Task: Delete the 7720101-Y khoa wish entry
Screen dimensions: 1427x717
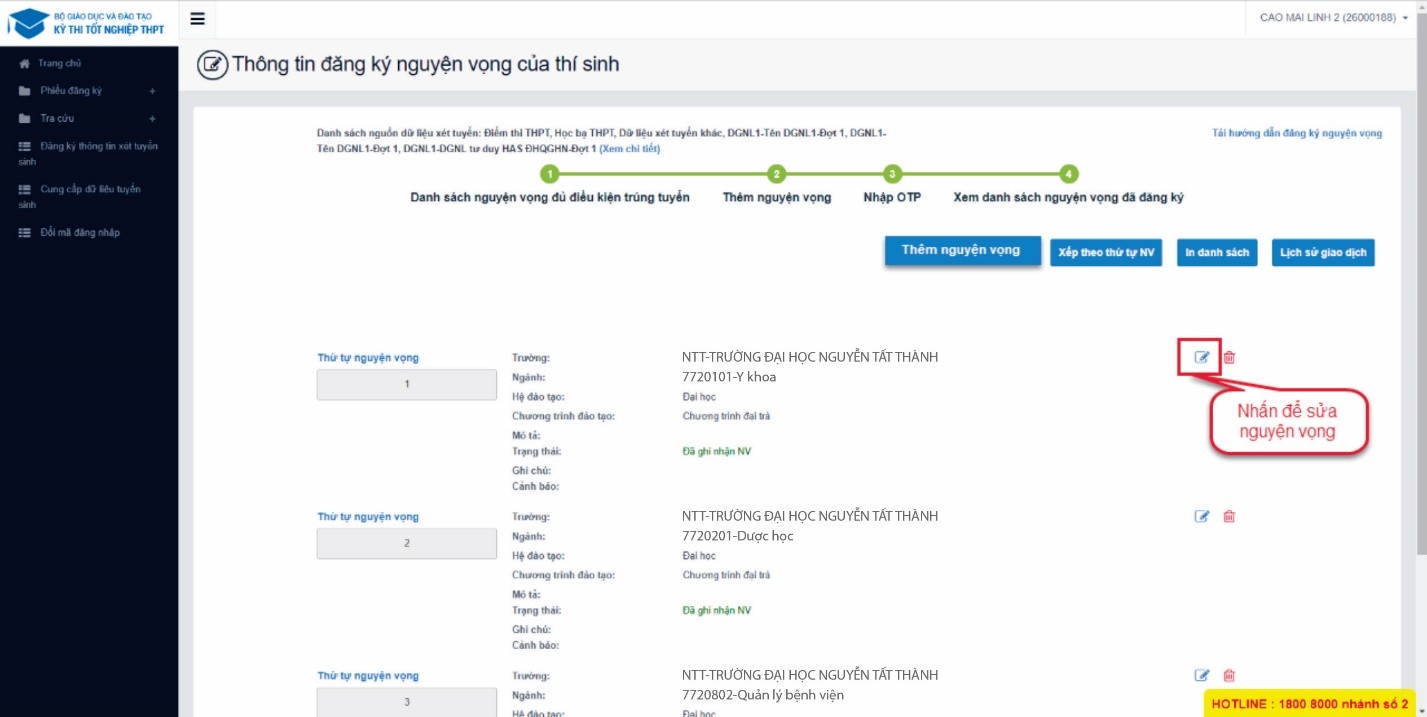Action: point(1229,357)
